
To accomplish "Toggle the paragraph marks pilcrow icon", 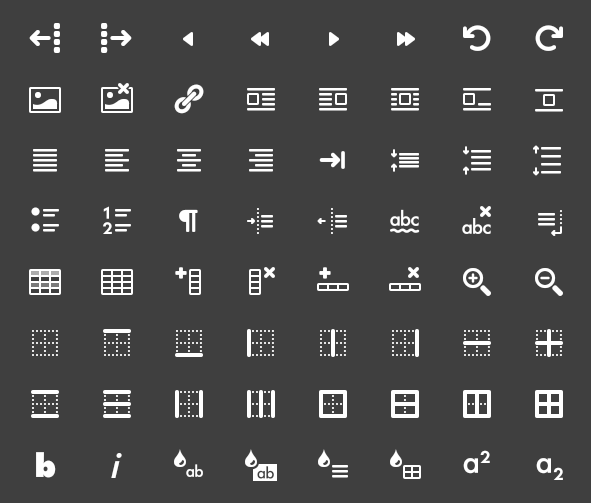I will (x=188, y=221).
